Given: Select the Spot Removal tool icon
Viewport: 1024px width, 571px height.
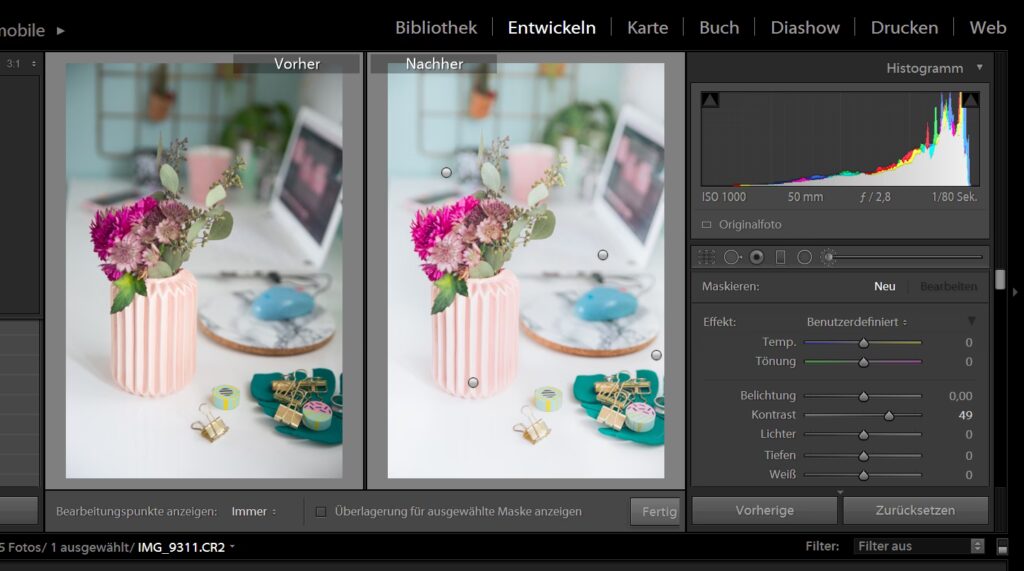Looking at the screenshot, I should click(x=732, y=257).
